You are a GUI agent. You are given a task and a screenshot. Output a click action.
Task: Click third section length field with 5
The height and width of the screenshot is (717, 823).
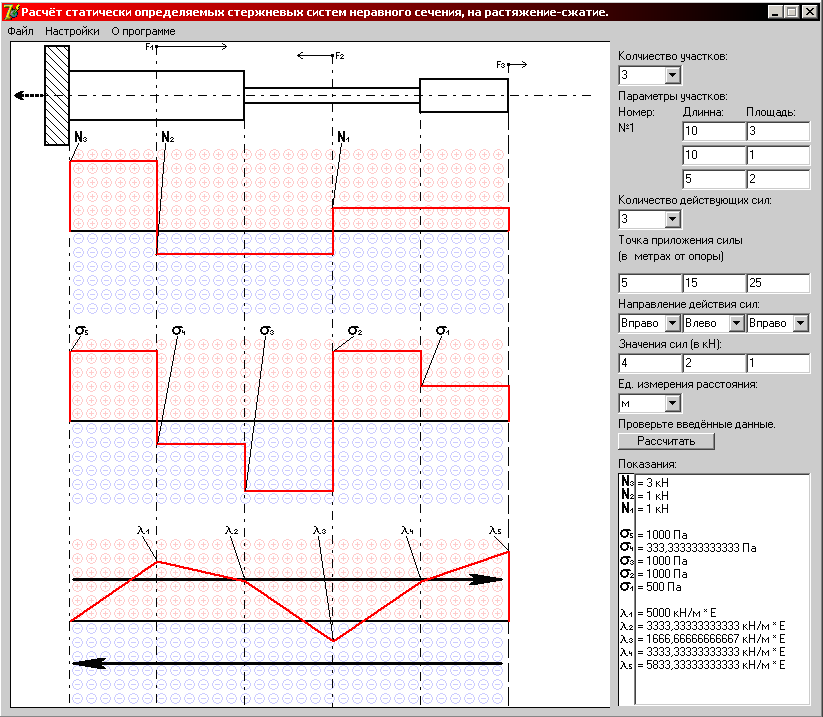714,179
